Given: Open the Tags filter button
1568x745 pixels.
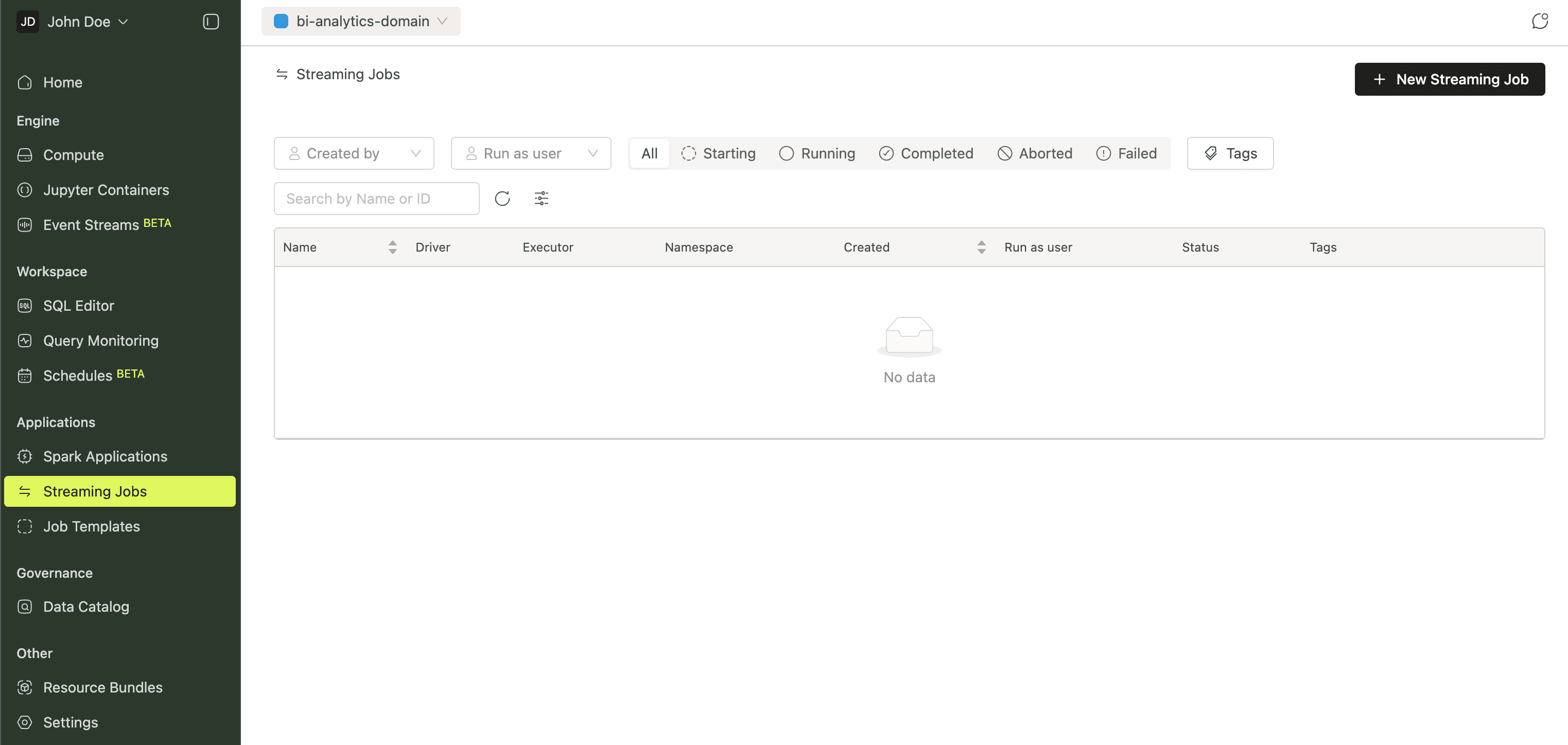Looking at the screenshot, I should click(x=1230, y=153).
